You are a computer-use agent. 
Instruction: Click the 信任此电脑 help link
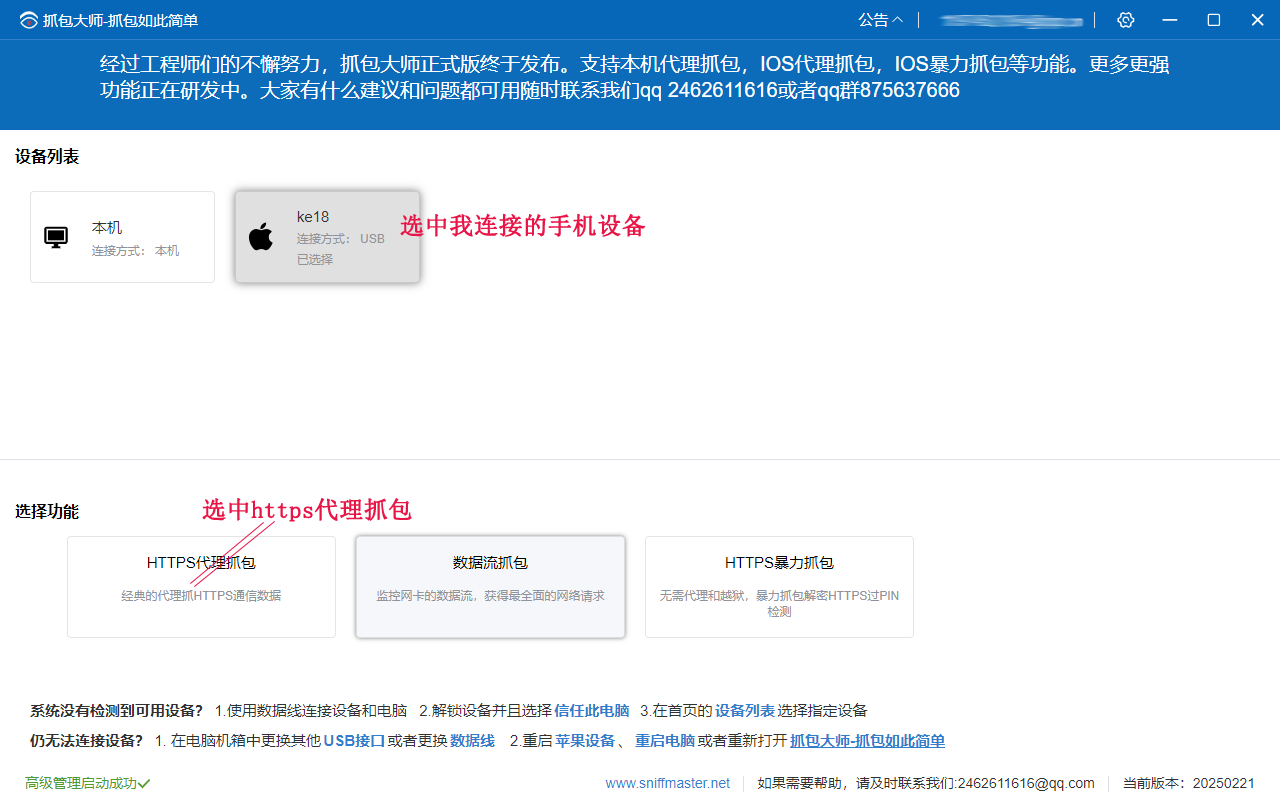click(x=592, y=711)
